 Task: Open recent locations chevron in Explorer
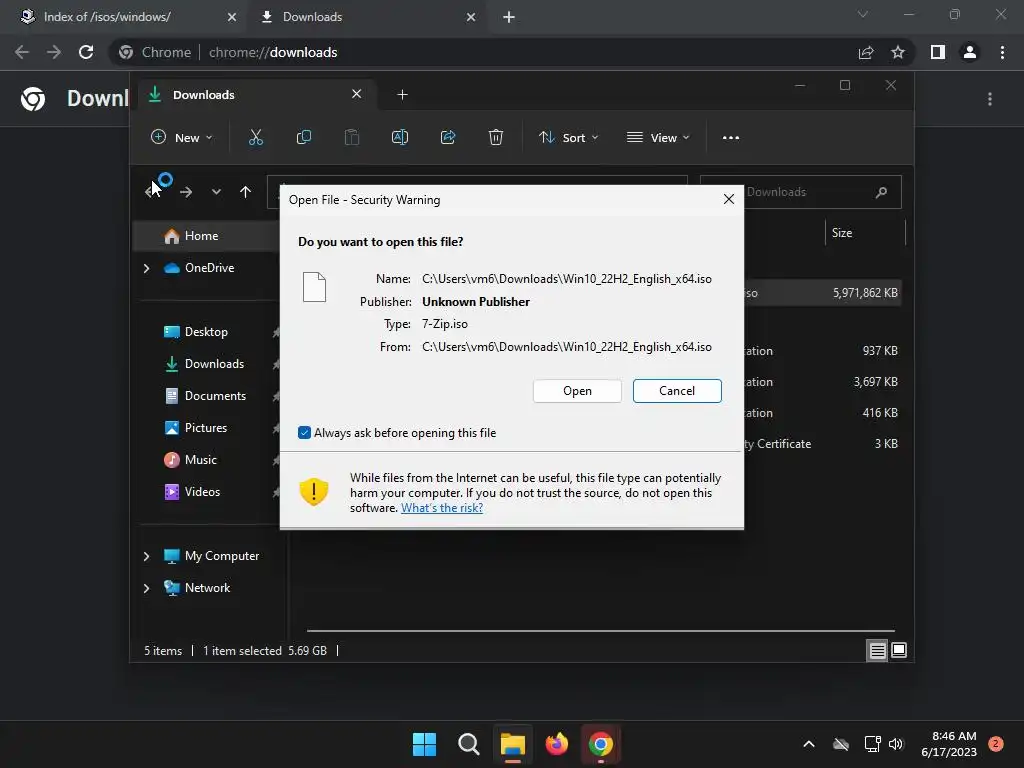[216, 192]
